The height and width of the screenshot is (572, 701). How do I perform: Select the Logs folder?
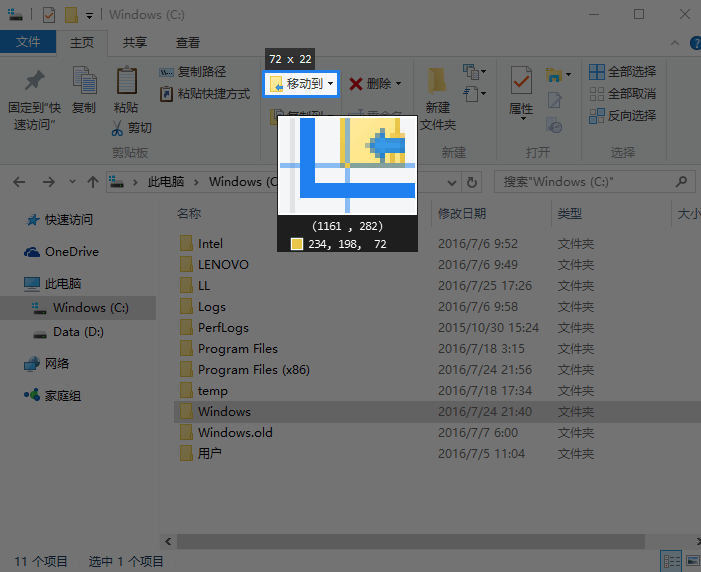click(x=203, y=307)
